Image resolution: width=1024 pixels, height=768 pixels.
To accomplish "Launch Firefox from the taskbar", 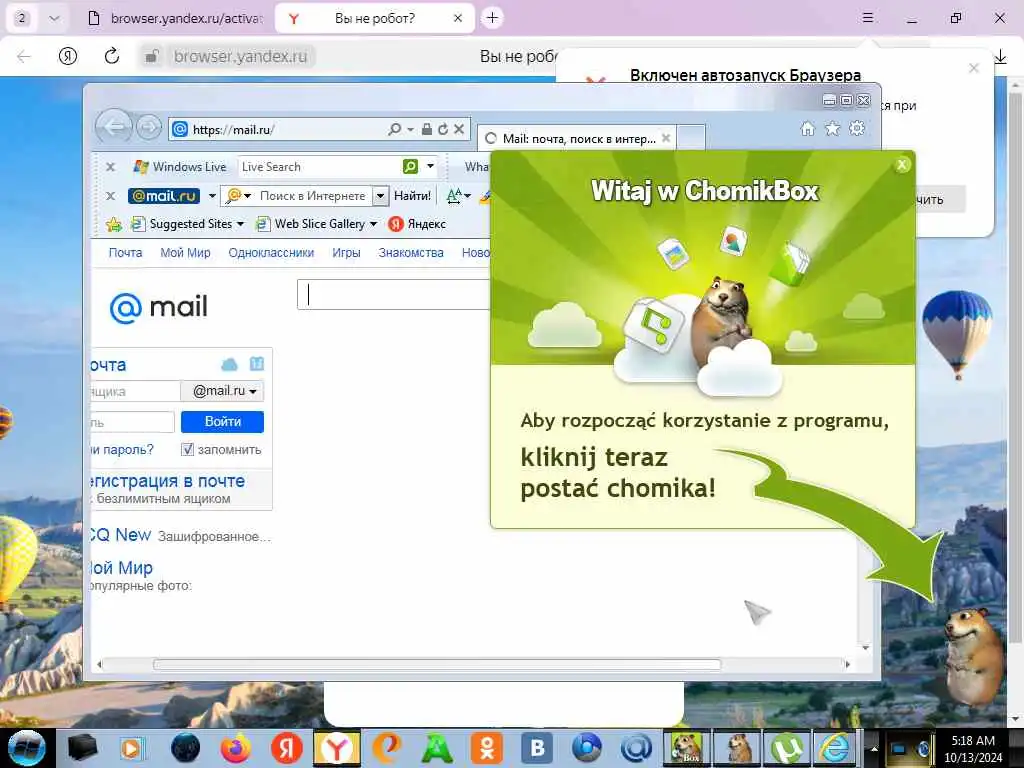I will pos(235,748).
